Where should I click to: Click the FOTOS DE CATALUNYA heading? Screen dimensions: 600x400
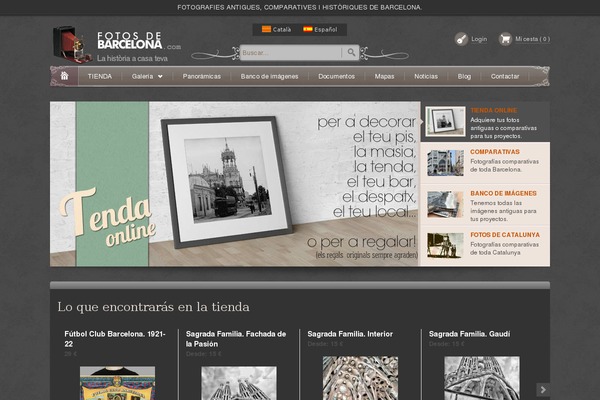coord(505,235)
